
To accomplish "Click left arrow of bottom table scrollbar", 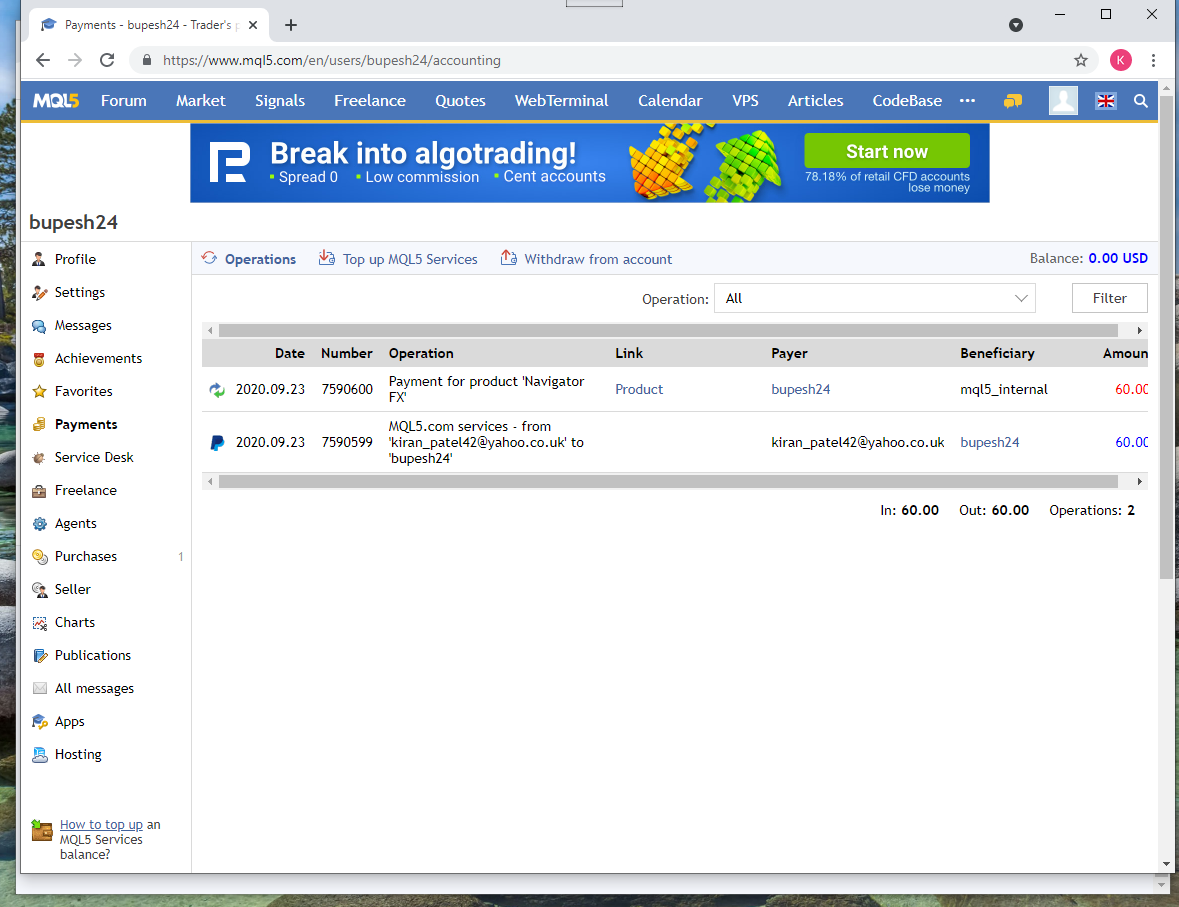I will [211, 481].
